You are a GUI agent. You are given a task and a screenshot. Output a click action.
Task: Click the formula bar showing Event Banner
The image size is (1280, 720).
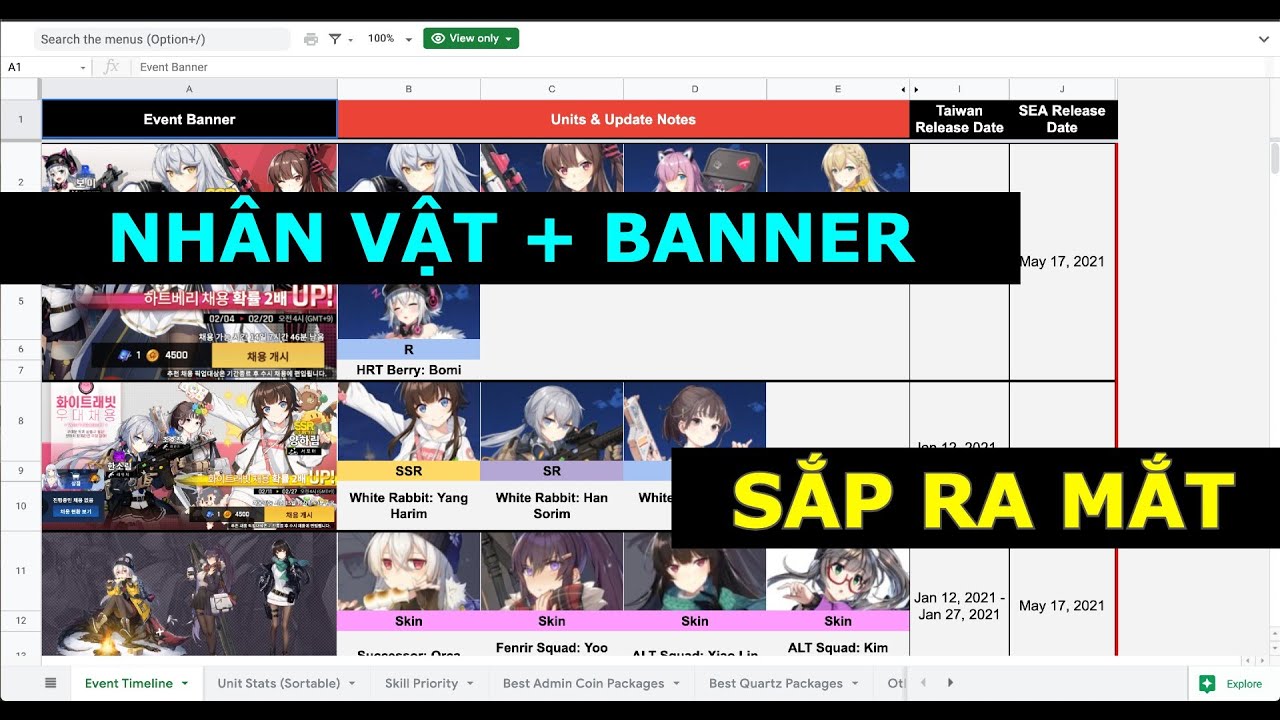(700, 67)
